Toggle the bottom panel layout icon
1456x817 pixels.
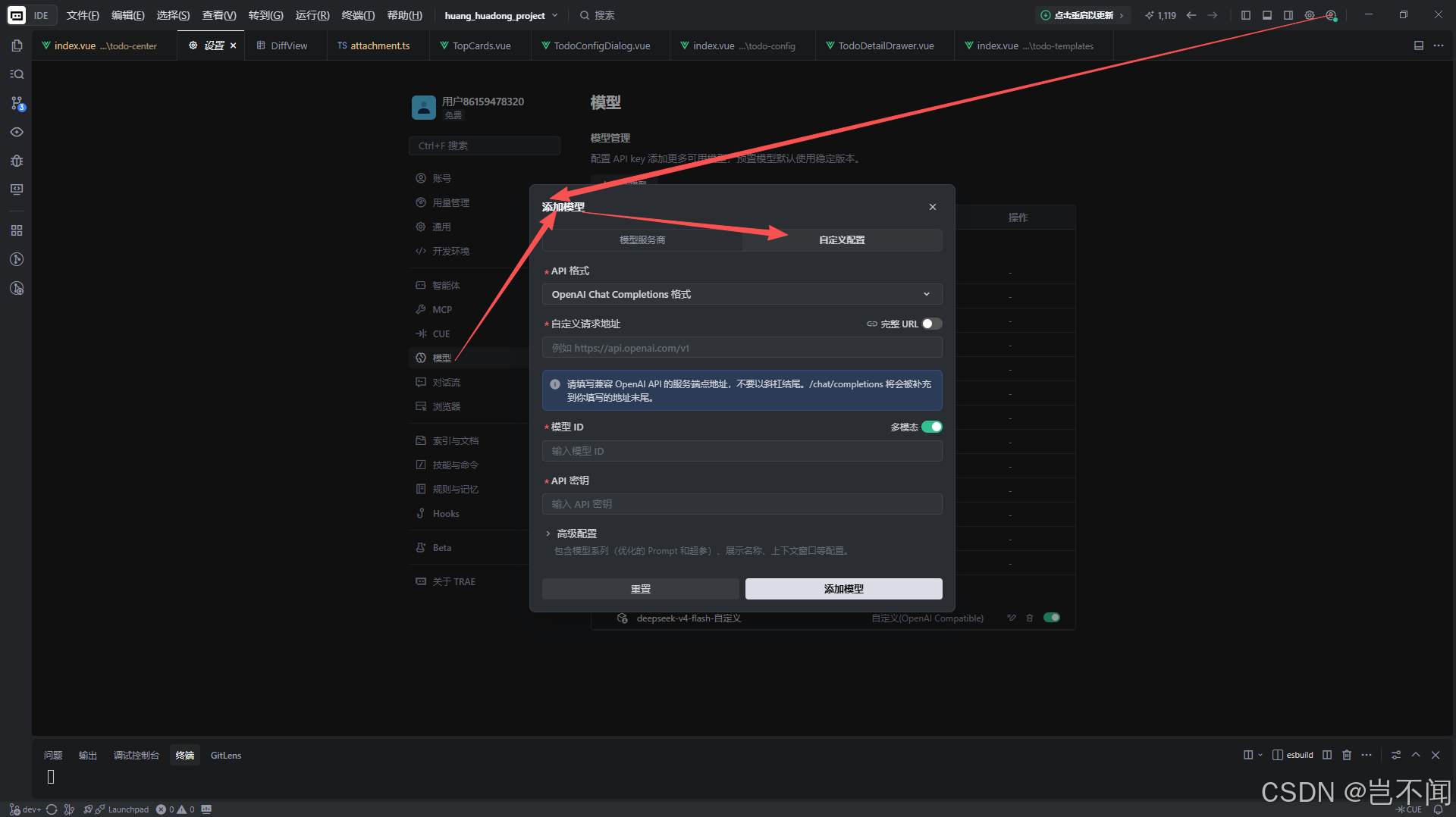[x=1267, y=15]
